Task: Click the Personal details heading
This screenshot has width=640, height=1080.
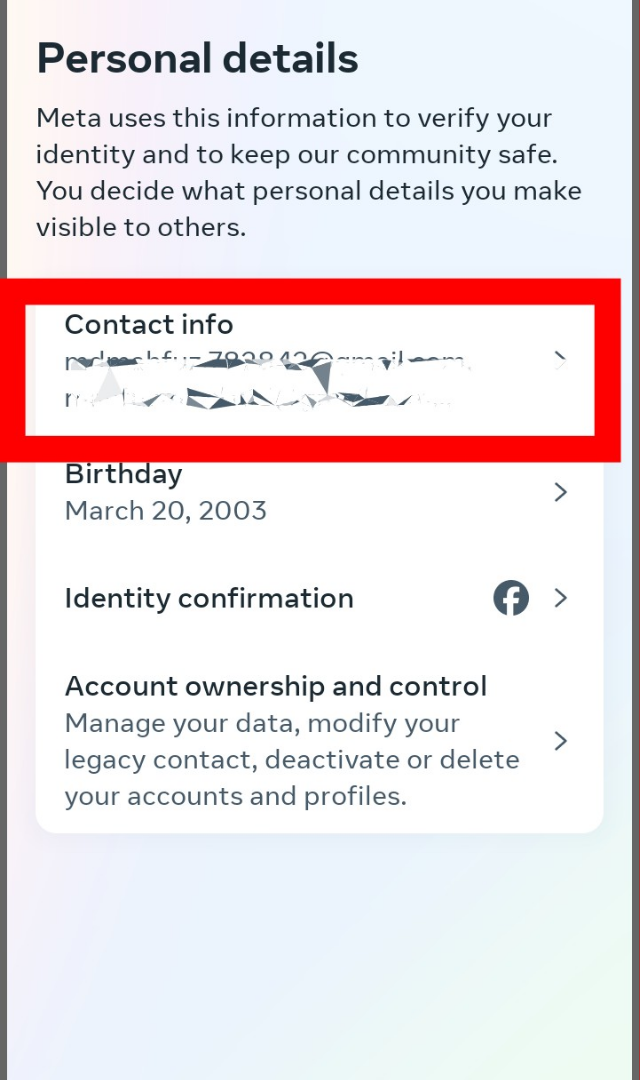Action: tap(198, 59)
